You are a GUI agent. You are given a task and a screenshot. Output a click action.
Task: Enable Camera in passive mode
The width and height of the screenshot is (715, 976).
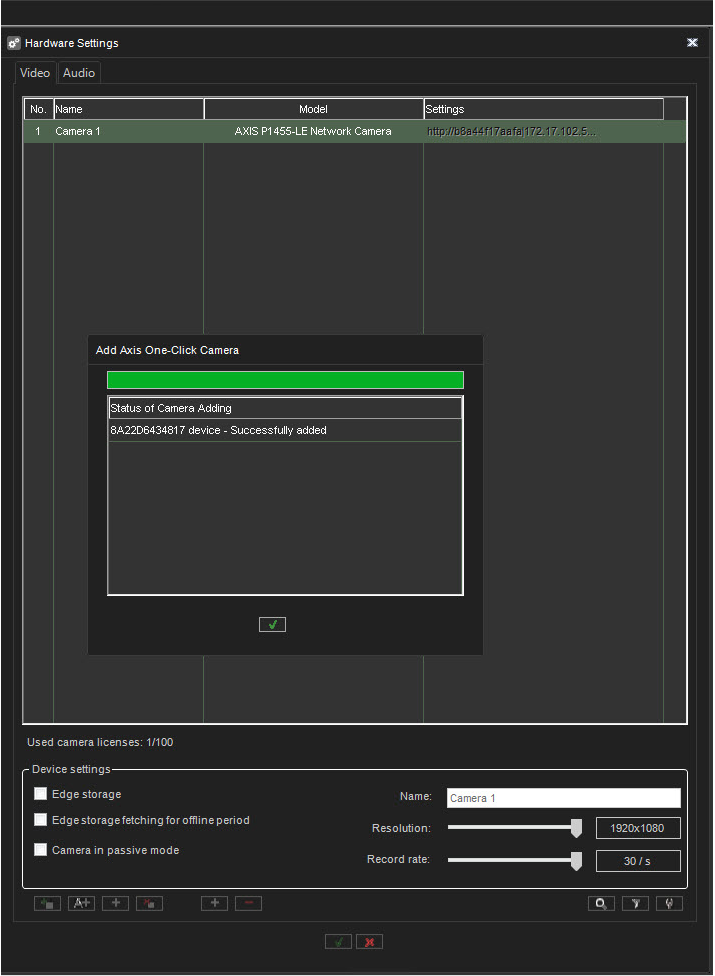[x=41, y=850]
